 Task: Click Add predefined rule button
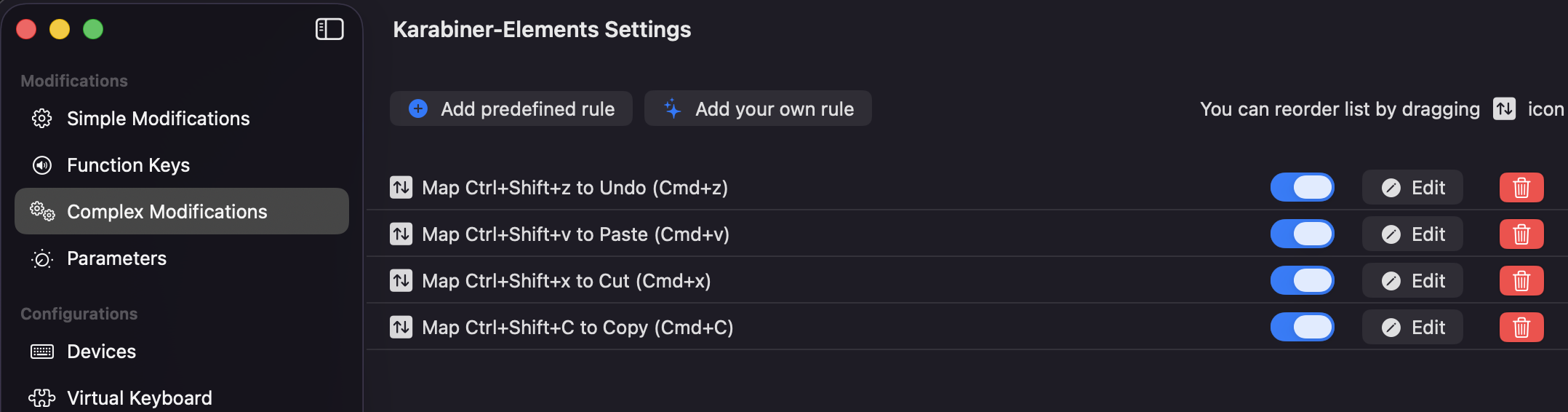click(511, 109)
